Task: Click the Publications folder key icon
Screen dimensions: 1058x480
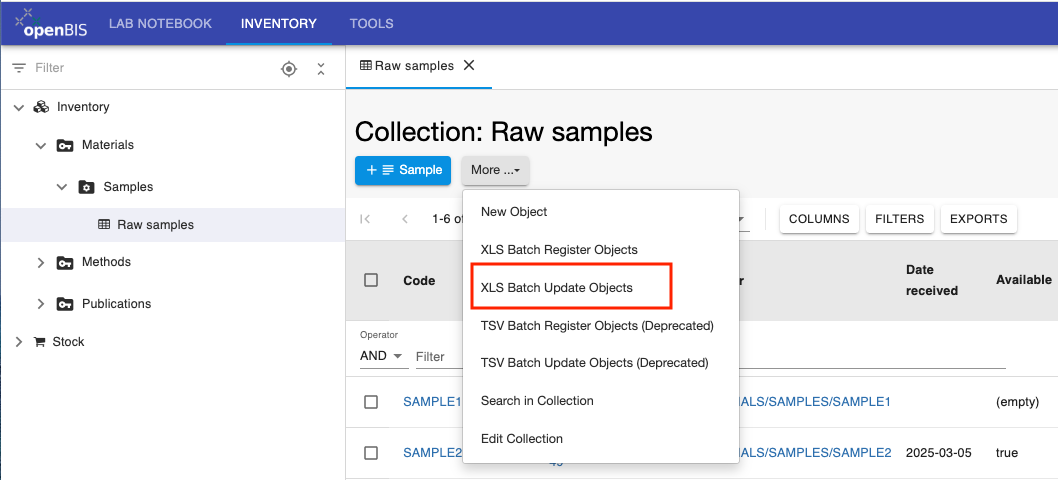Action: [65, 304]
